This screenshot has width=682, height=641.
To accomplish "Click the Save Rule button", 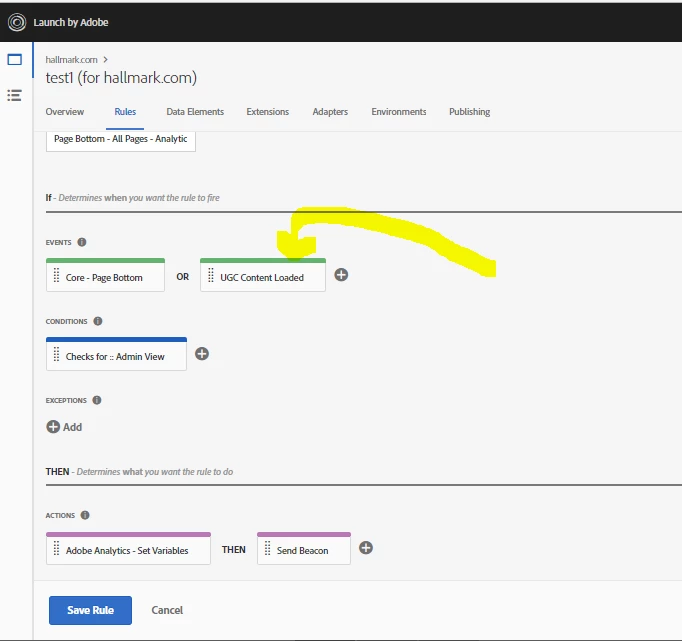I will pyautogui.click(x=90, y=610).
